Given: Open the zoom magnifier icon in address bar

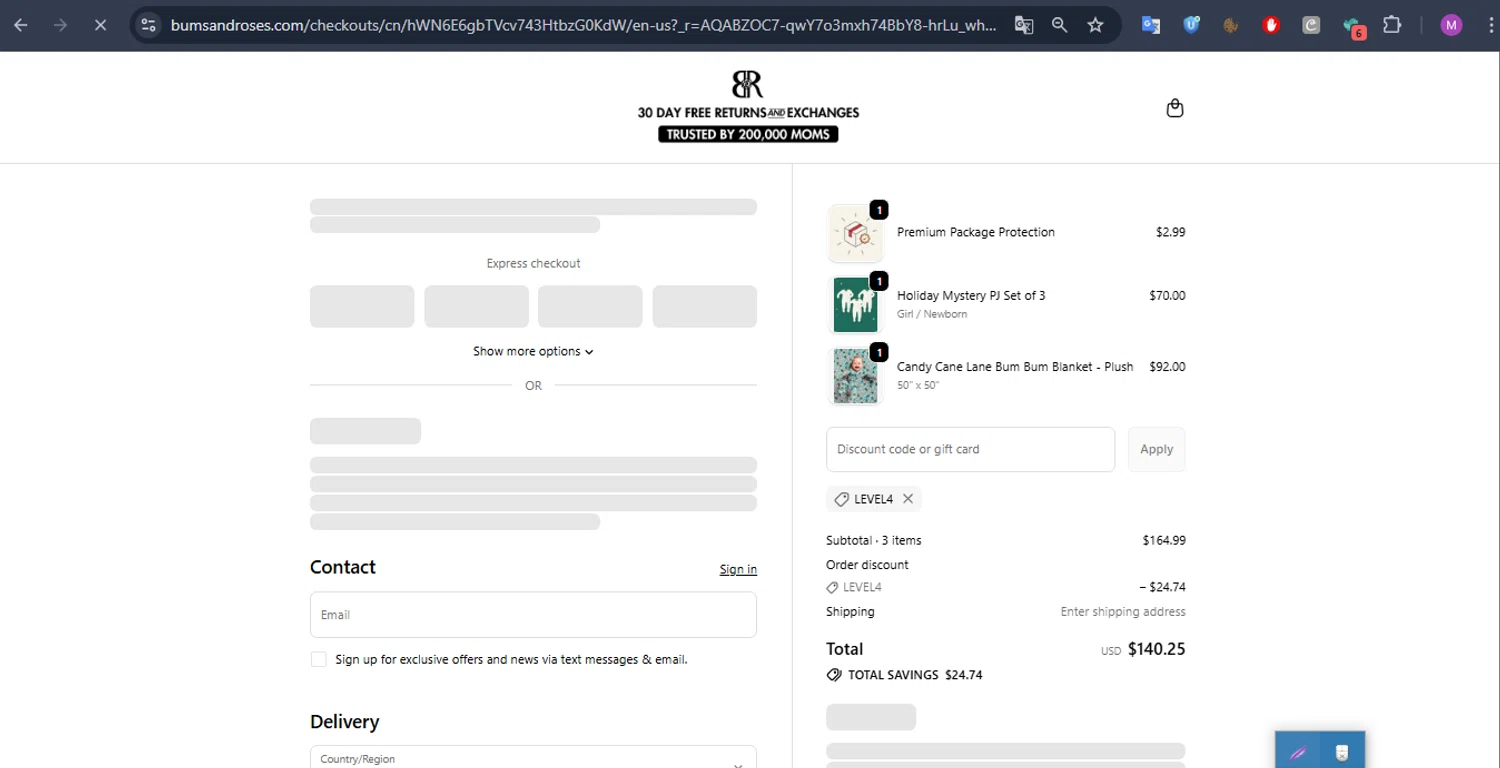Looking at the screenshot, I should tap(1059, 25).
